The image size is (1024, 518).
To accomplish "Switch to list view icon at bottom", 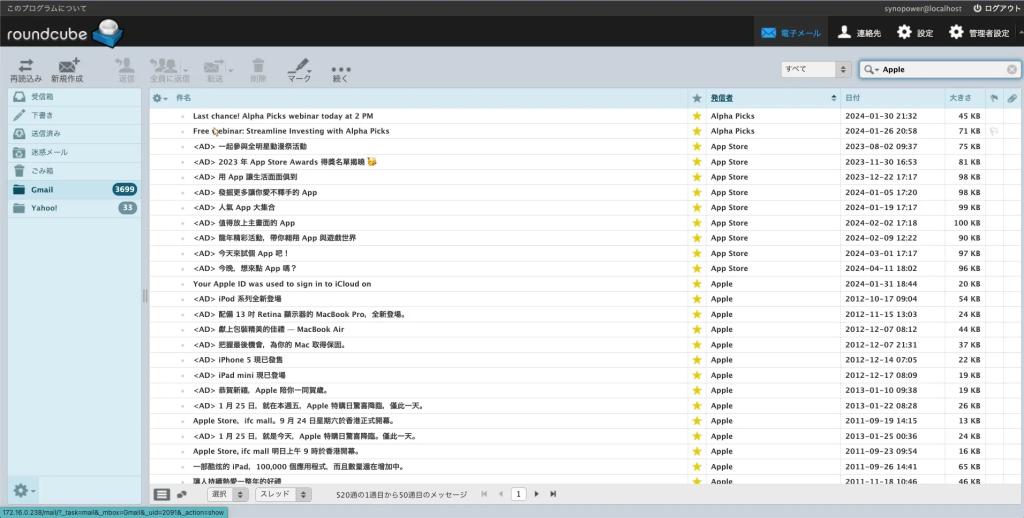I will (x=162, y=494).
